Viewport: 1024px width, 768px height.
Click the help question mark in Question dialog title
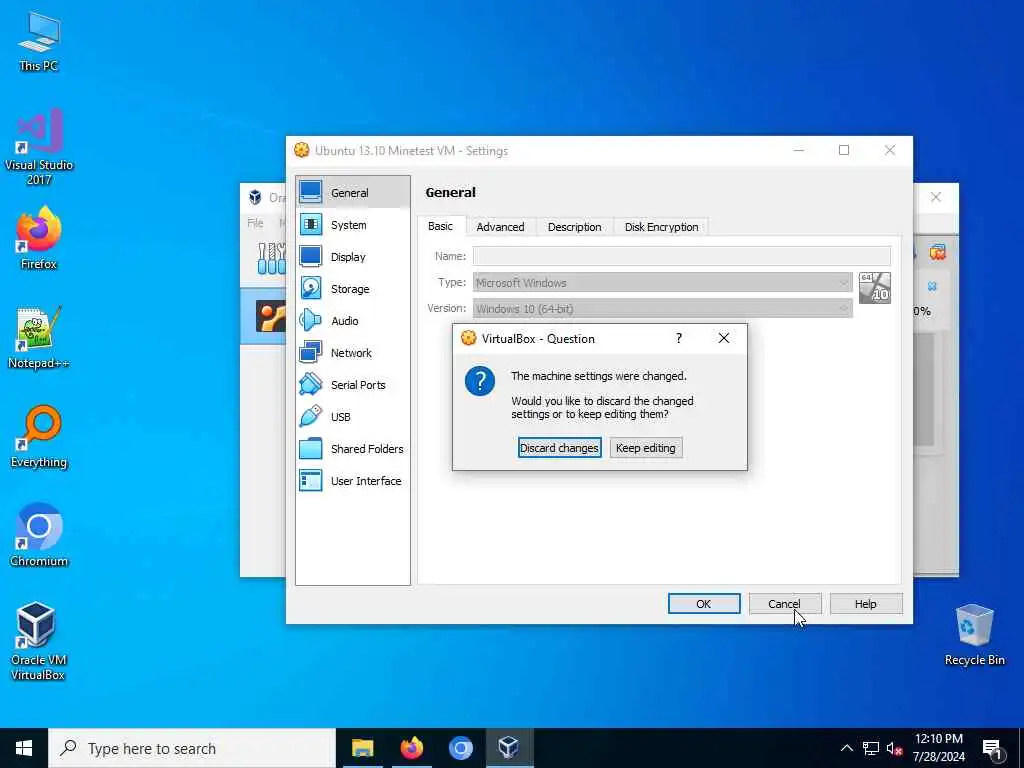tap(679, 338)
